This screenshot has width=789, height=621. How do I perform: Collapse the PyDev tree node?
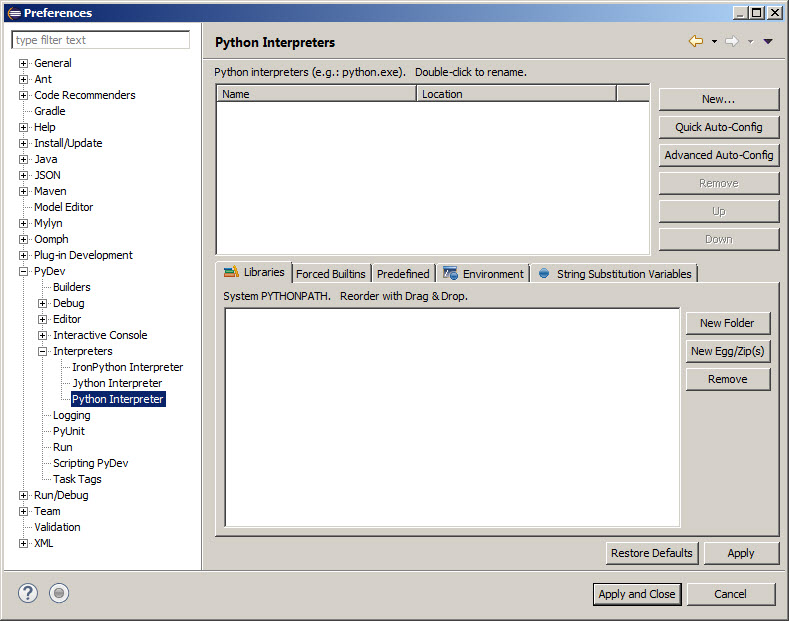click(24, 271)
